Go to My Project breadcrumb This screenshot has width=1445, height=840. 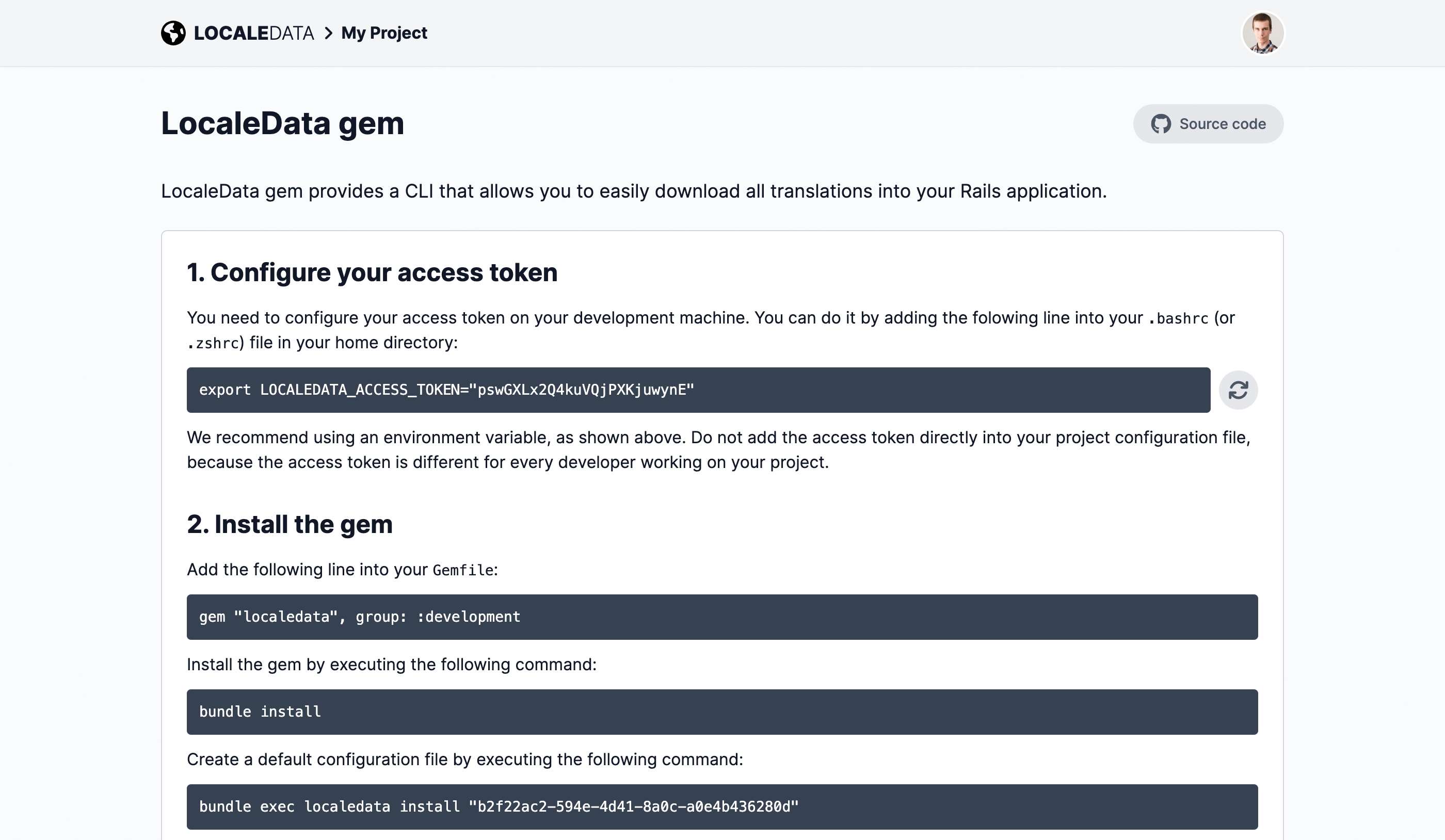click(384, 33)
